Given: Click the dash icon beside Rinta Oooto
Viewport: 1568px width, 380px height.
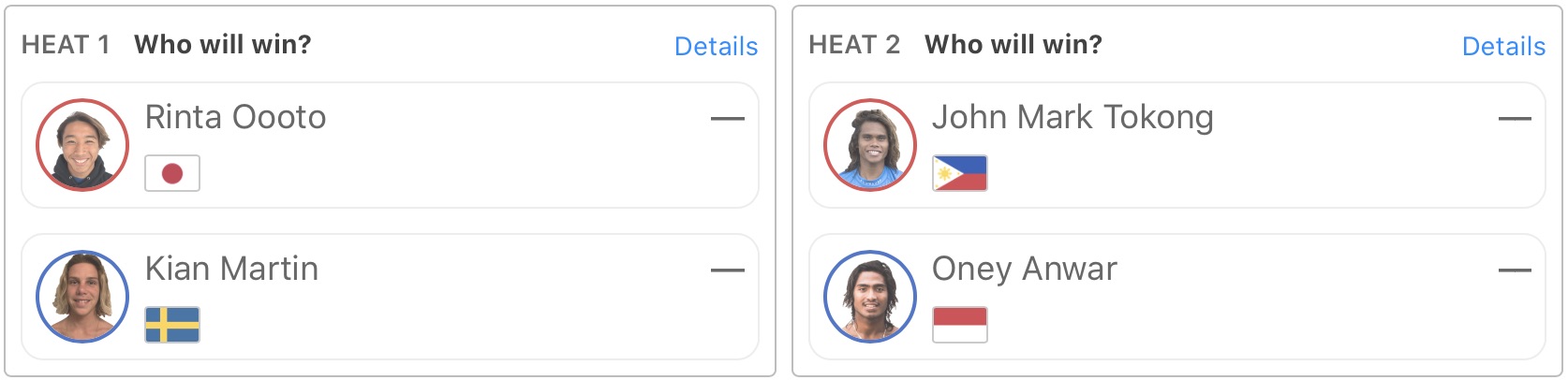Looking at the screenshot, I should pyautogui.click(x=728, y=119).
